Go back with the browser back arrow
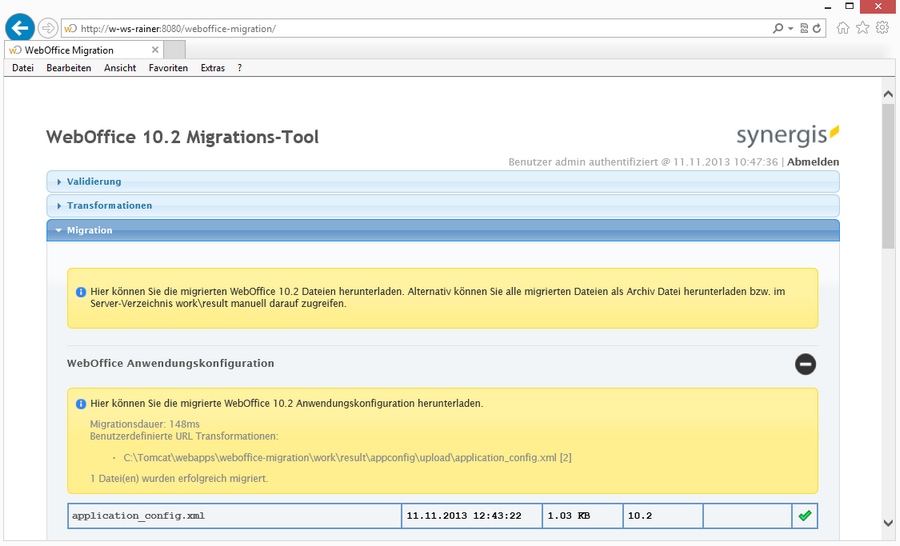Screen dimensions: 900x546 [x=20, y=28]
